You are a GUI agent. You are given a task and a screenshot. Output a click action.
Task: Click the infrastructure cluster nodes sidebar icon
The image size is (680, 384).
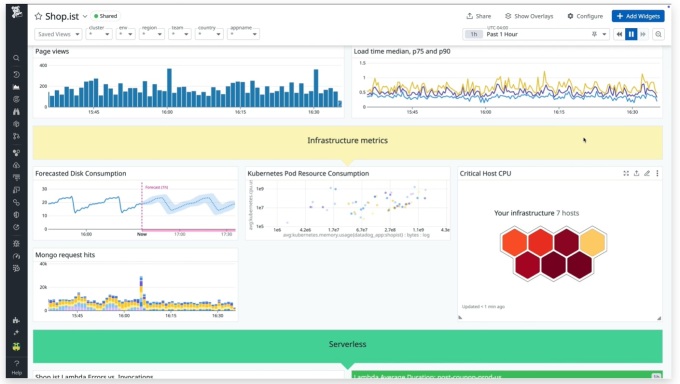16,153
